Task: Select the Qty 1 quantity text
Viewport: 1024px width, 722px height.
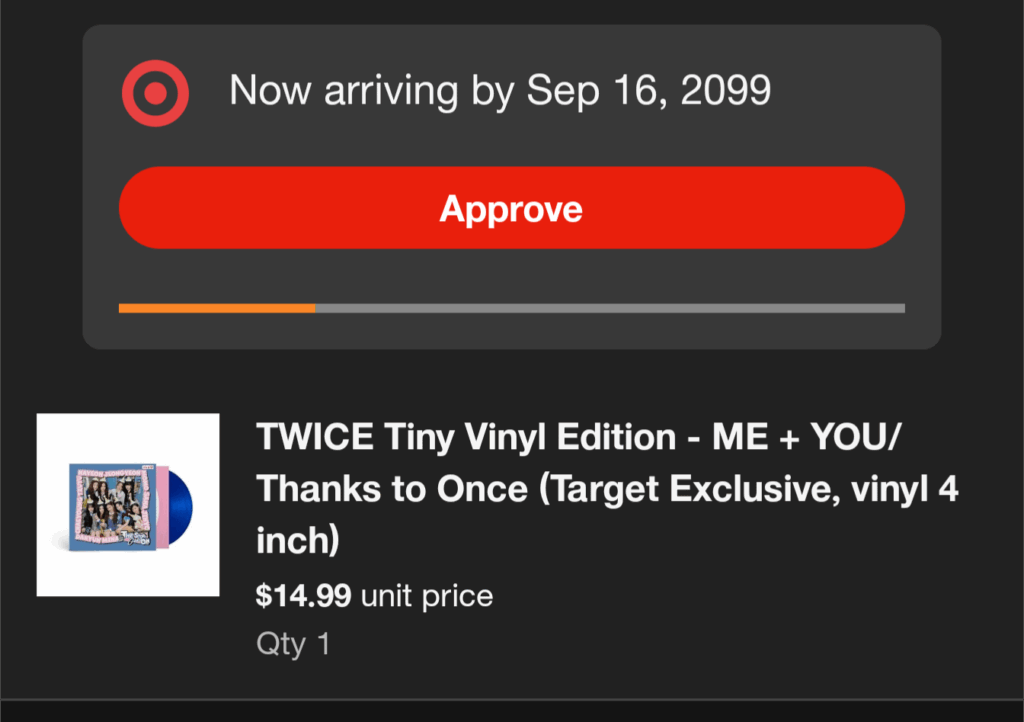Action: click(x=293, y=643)
